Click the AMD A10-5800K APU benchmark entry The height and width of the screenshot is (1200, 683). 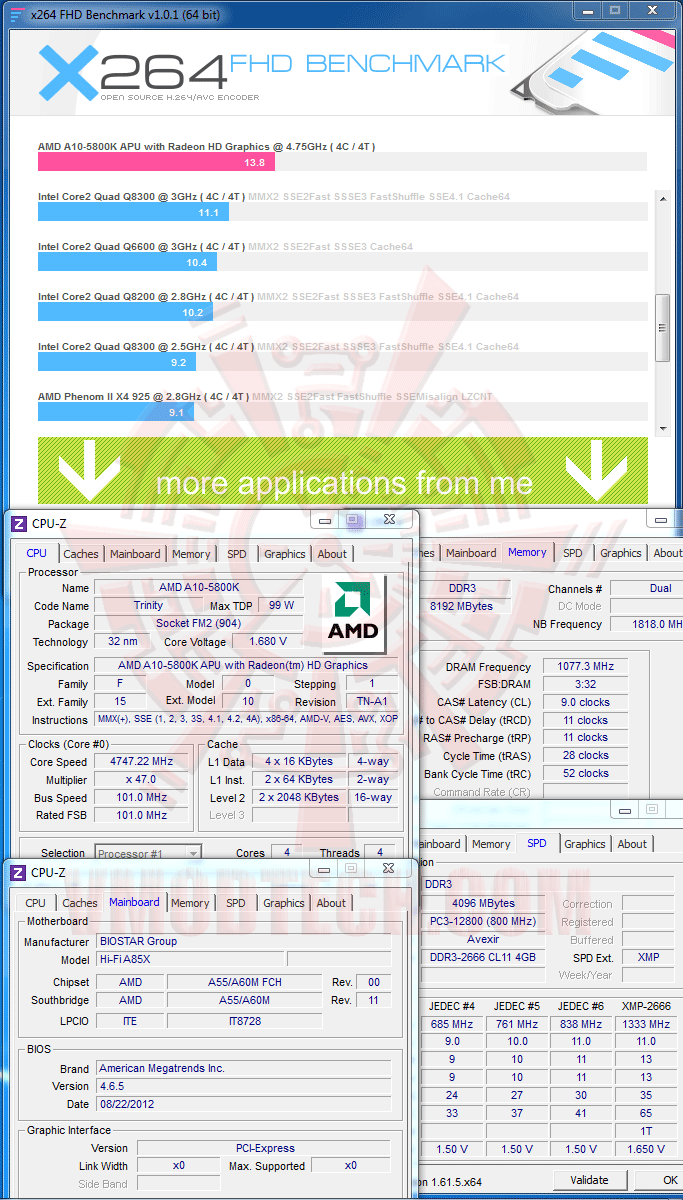pos(206,146)
